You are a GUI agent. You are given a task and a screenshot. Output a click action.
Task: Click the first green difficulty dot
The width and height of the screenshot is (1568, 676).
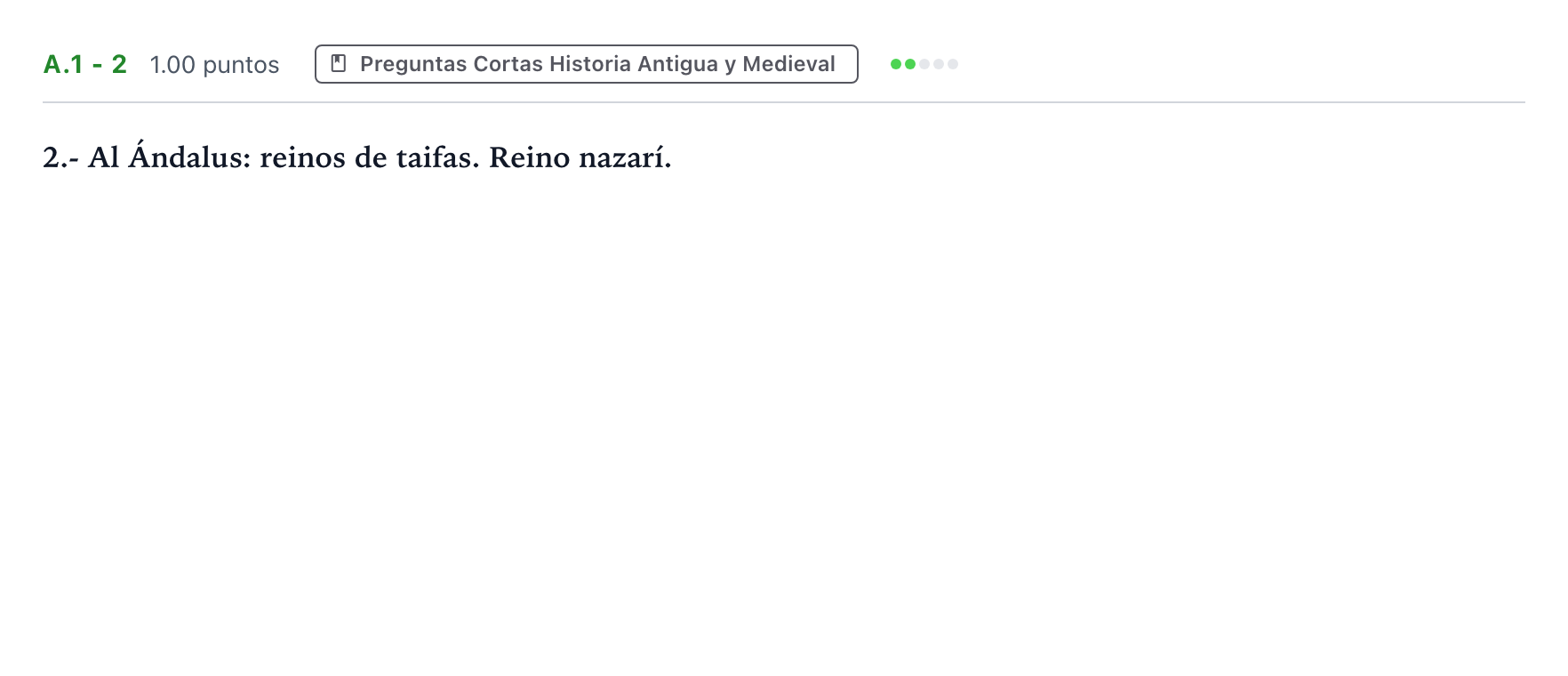[x=896, y=64]
